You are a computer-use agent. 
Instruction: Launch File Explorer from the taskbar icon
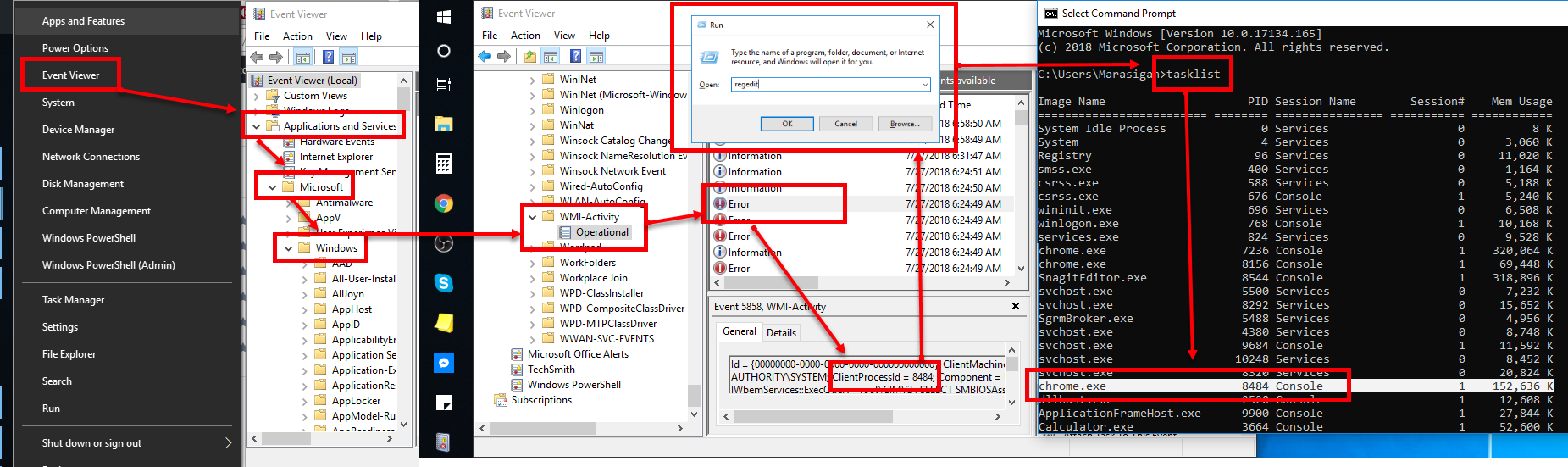444,124
